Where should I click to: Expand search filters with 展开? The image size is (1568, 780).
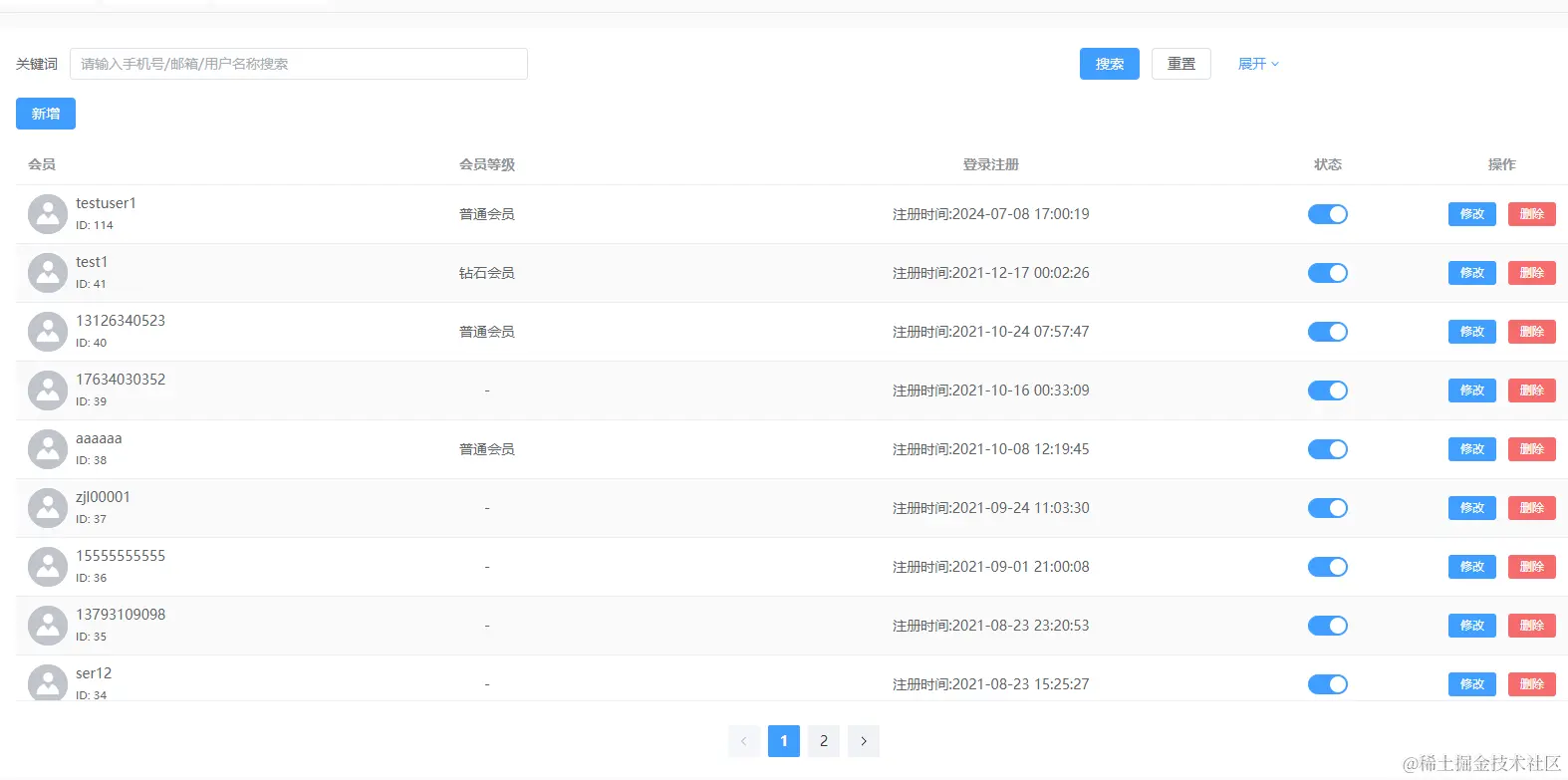(1258, 64)
